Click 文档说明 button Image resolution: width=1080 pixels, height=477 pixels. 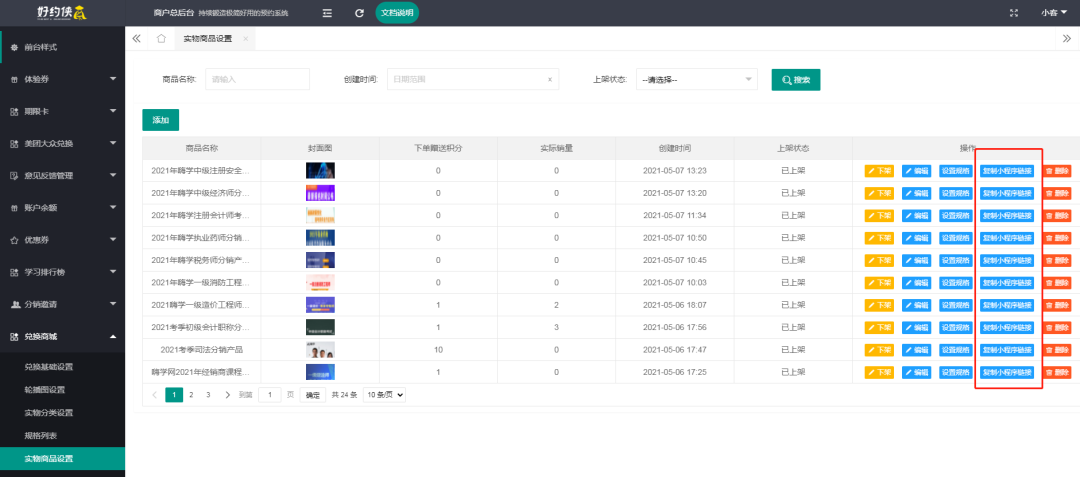(x=397, y=12)
